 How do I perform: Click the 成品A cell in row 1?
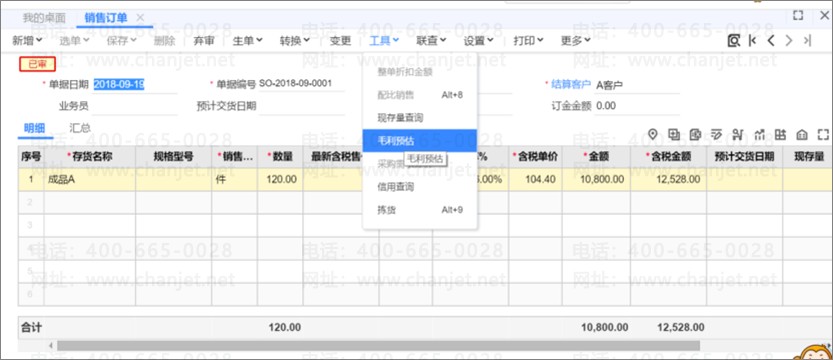90,179
